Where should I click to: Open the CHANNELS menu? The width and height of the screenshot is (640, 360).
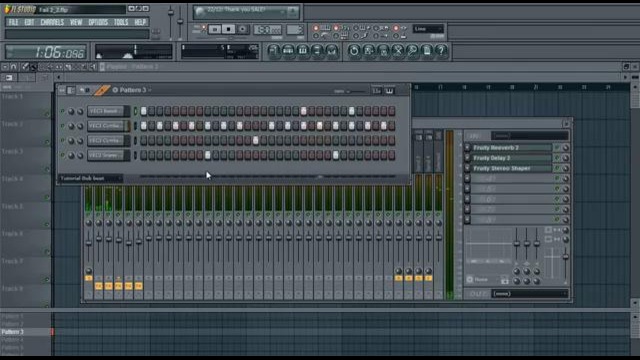52,22
